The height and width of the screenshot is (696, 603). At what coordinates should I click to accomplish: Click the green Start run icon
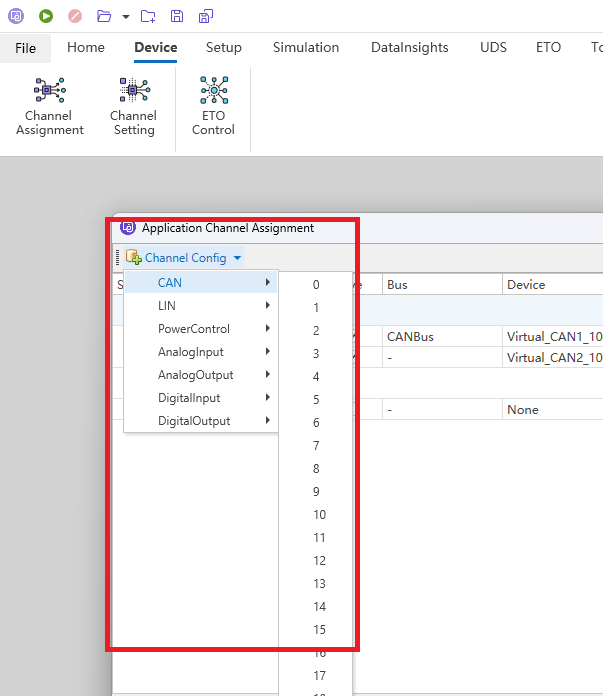click(x=46, y=16)
